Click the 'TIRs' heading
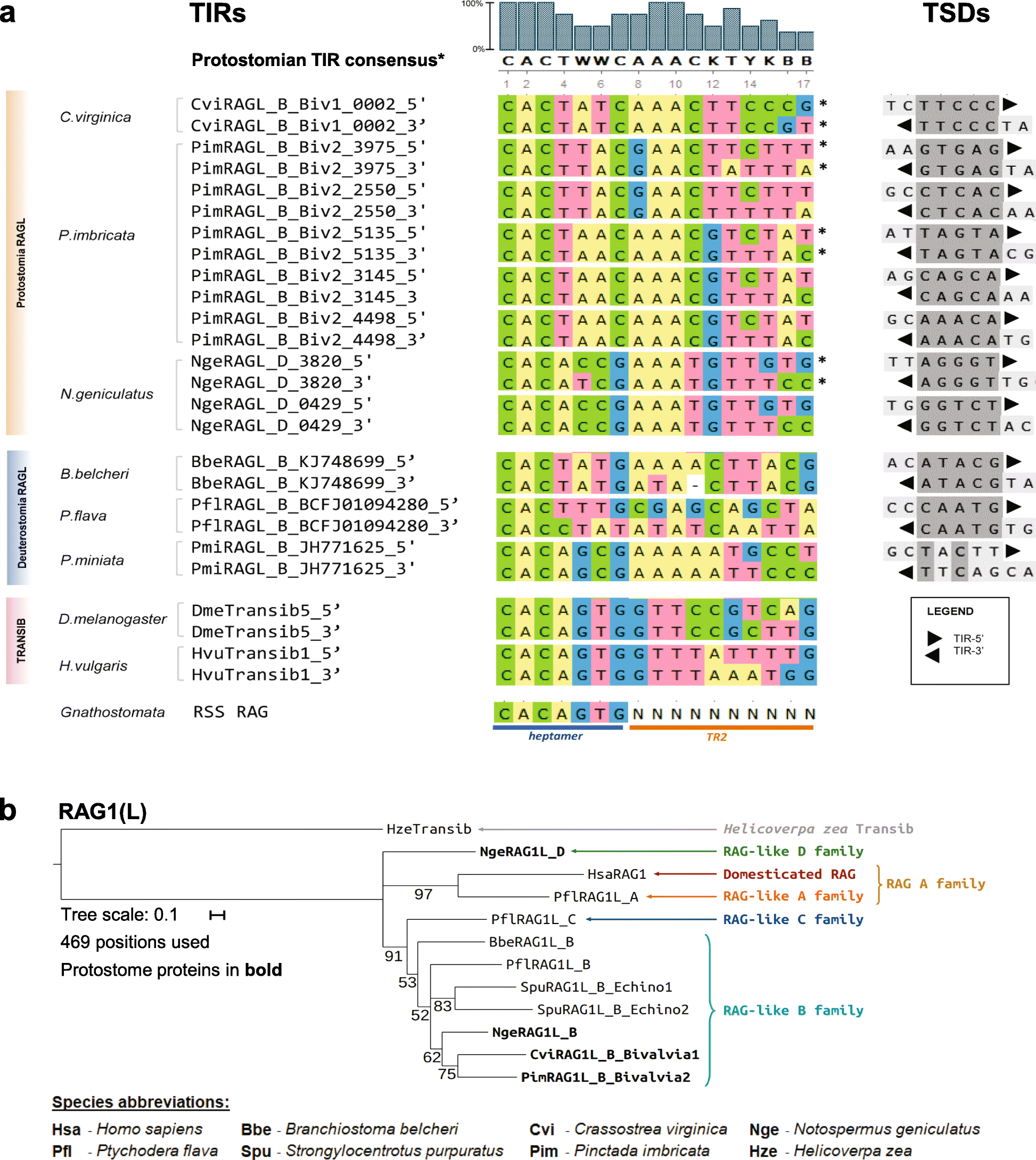The width and height of the screenshot is (1036, 1160). pyautogui.click(x=217, y=13)
